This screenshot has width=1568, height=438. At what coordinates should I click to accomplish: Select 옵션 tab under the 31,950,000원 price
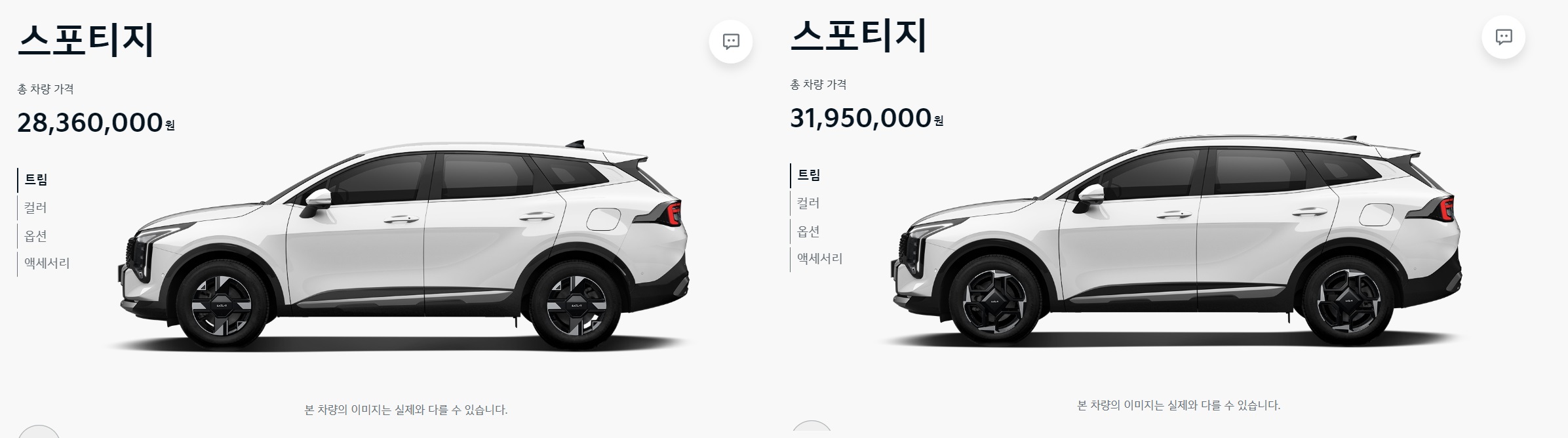click(808, 231)
